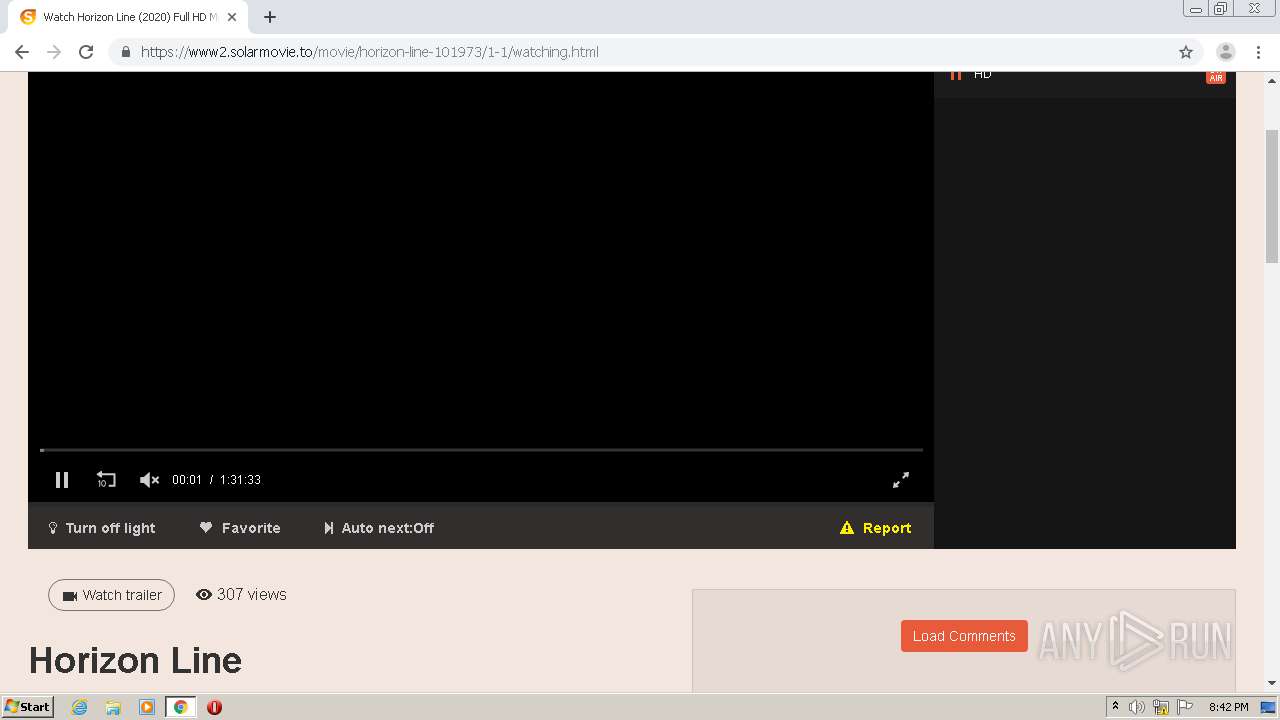View site security lock info
The height and width of the screenshot is (720, 1280).
tap(125, 52)
